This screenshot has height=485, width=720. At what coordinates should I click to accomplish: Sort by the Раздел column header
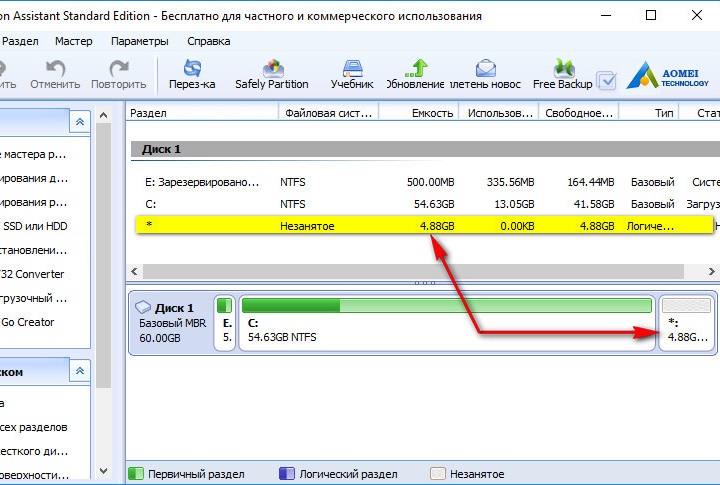[x=202, y=113]
